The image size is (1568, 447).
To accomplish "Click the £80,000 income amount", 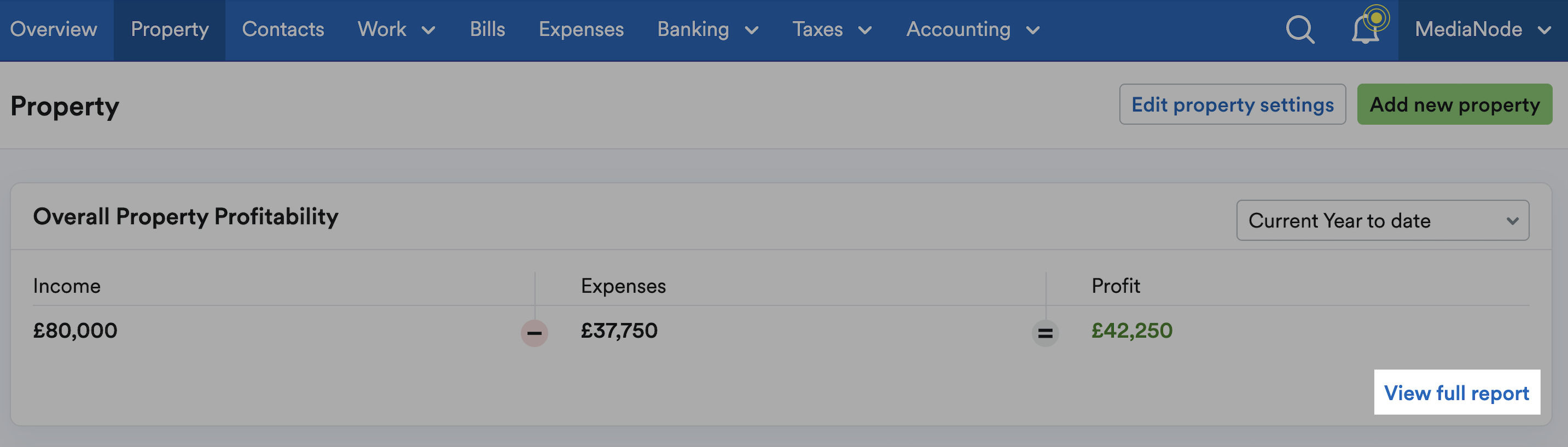I will pos(75,331).
